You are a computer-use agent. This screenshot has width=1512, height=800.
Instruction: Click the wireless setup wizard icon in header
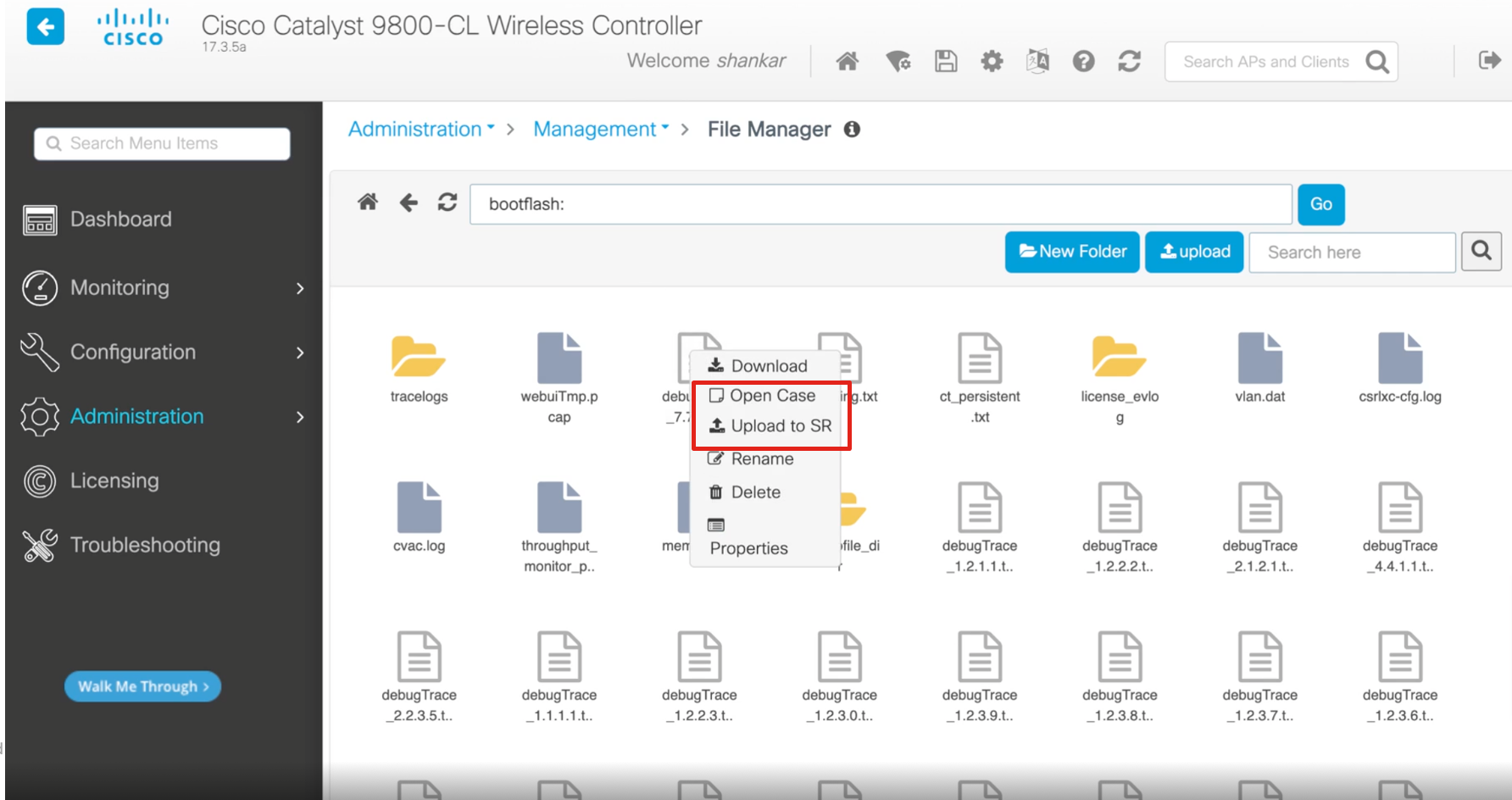[x=898, y=61]
